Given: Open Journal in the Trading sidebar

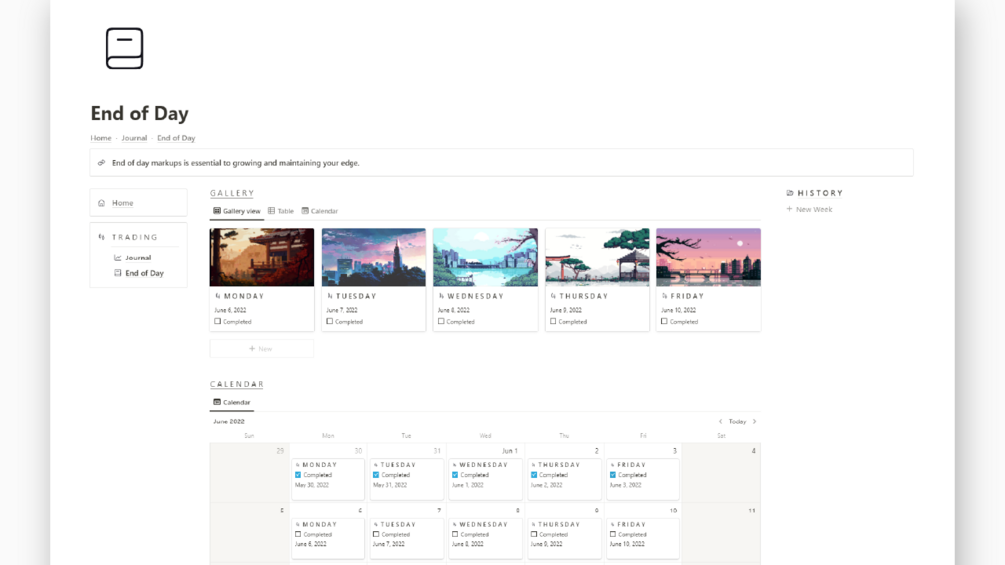Looking at the screenshot, I should tap(138, 258).
